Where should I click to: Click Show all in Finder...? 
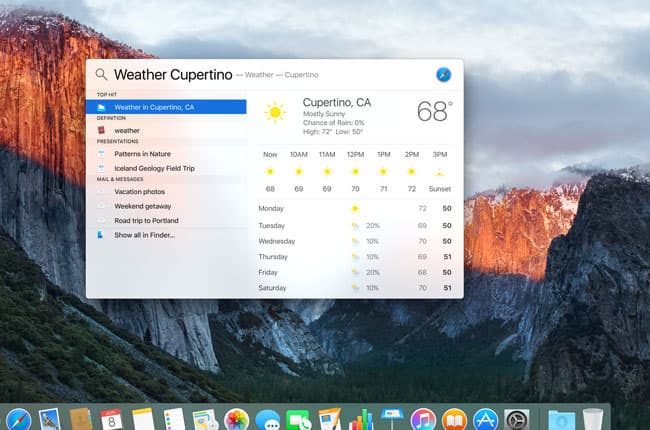click(166, 235)
